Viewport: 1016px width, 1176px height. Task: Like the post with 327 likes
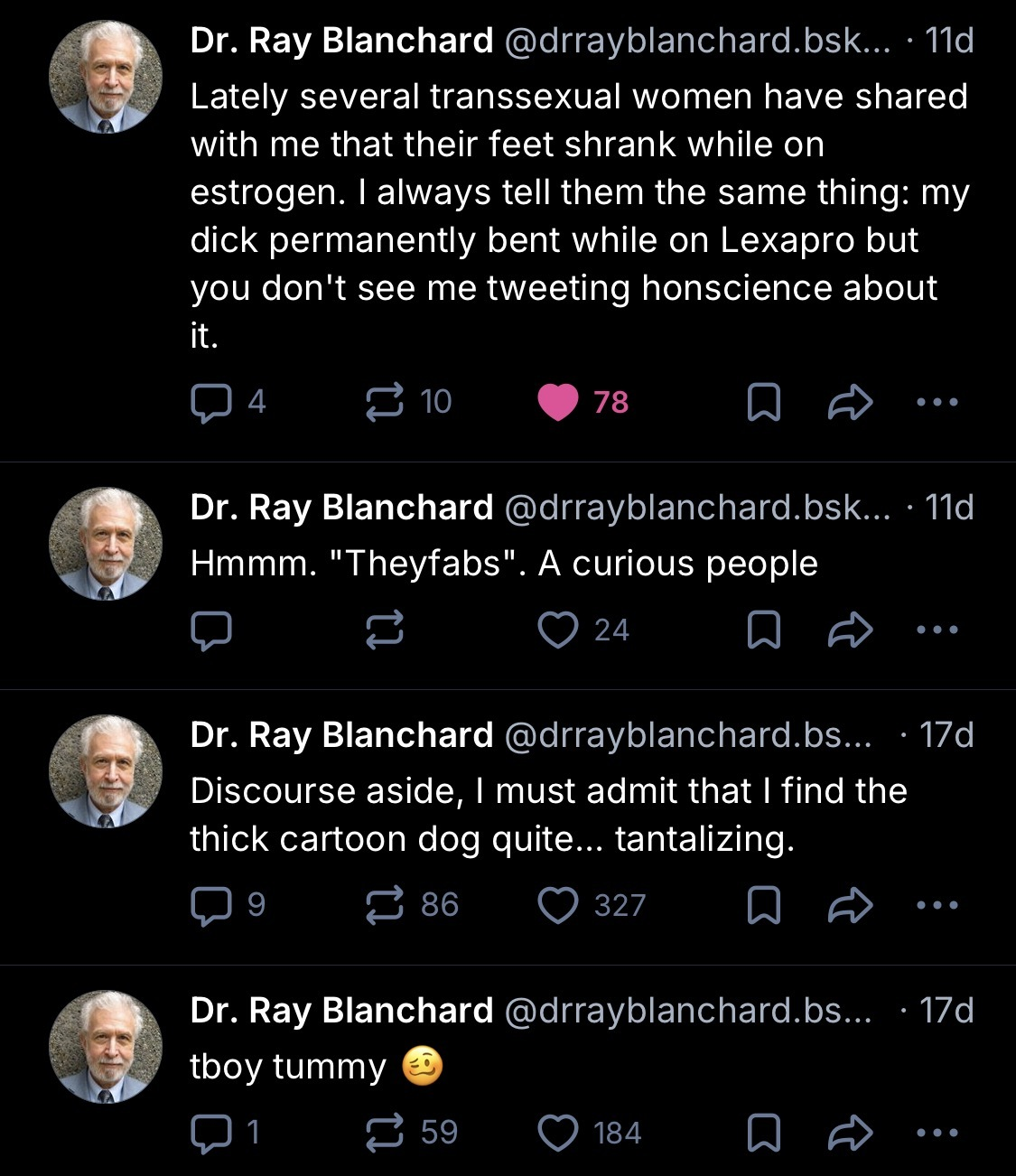557,905
